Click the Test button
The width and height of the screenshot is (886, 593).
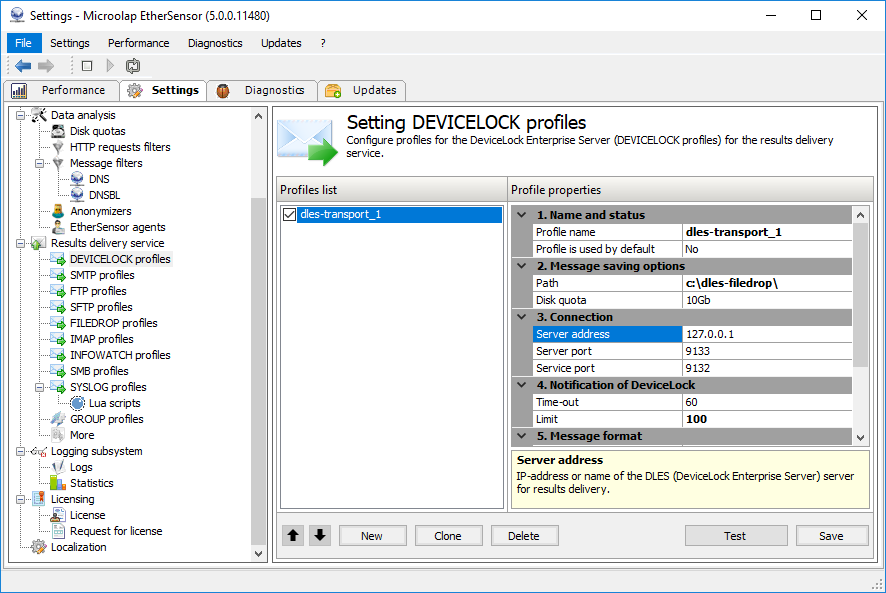pos(736,535)
